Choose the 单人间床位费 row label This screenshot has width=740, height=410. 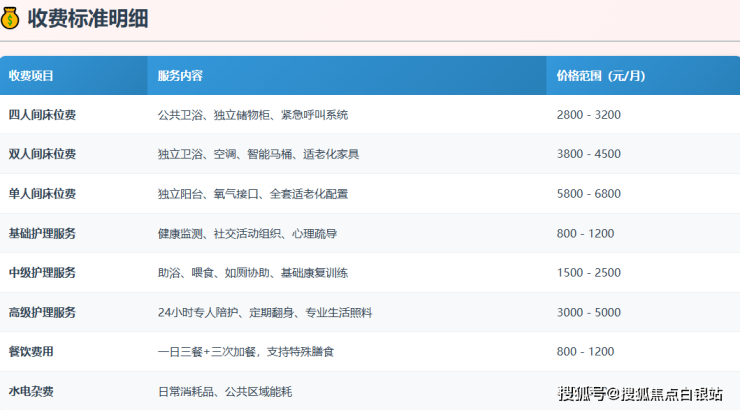[42, 194]
